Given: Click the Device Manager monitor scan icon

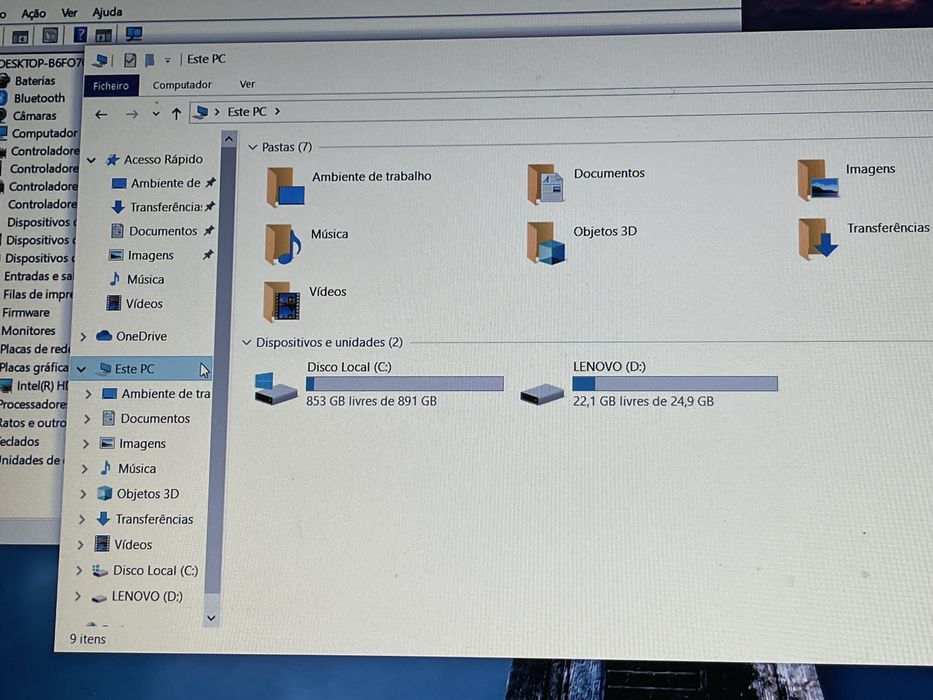Looking at the screenshot, I should (x=134, y=34).
